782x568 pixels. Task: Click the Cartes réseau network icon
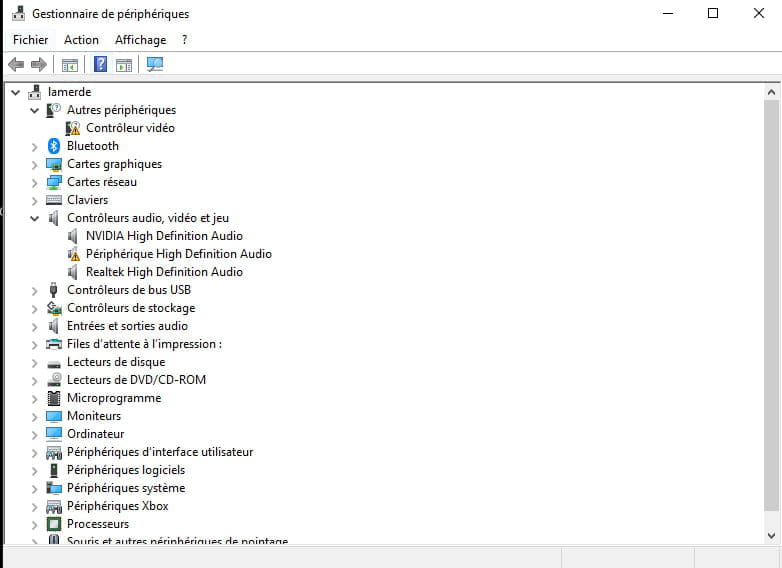coord(54,182)
